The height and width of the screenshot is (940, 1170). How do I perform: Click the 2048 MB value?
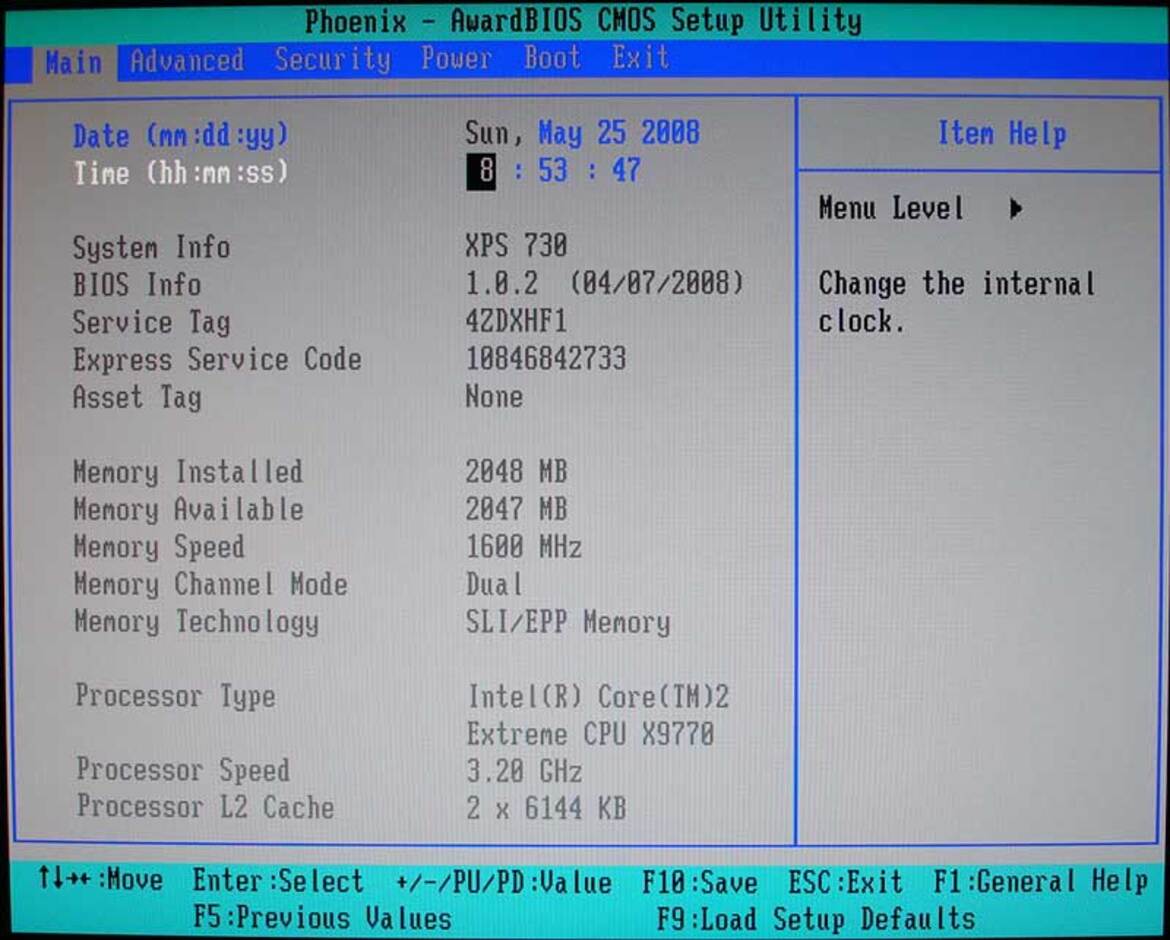coord(516,471)
